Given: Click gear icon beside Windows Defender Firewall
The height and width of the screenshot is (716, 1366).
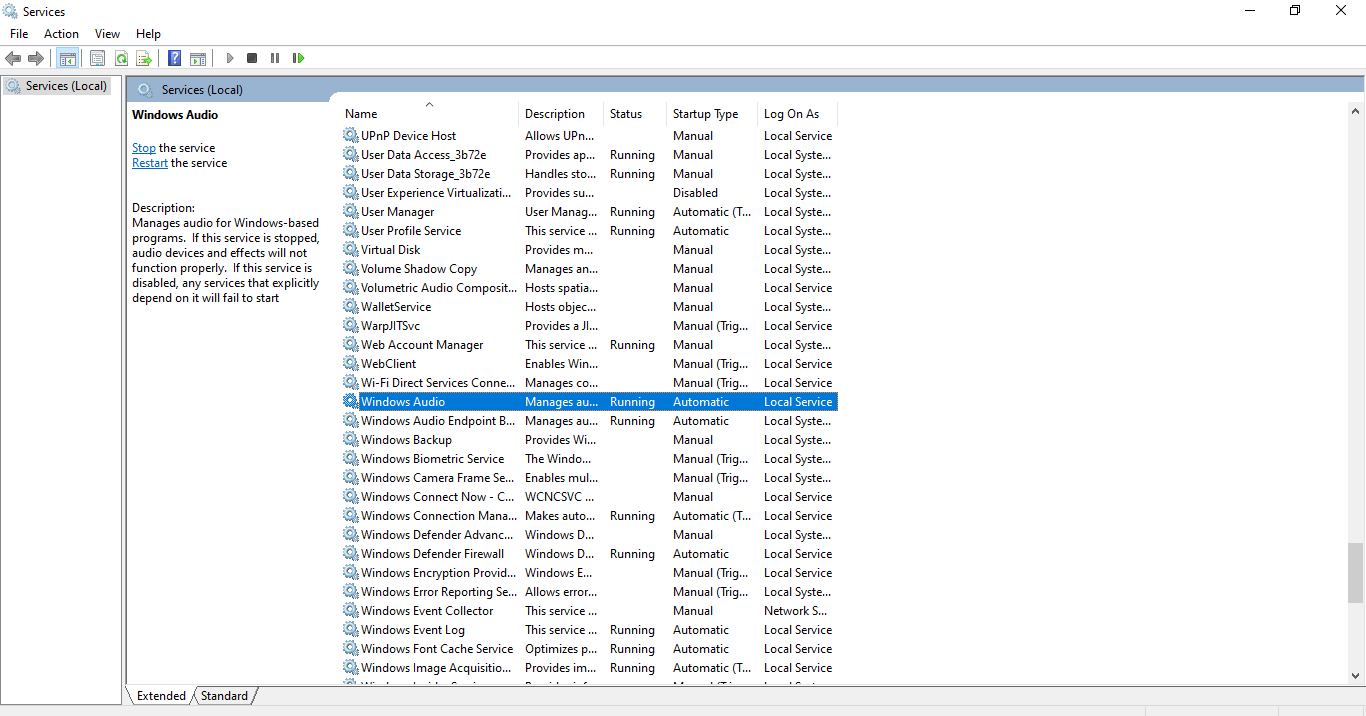Looking at the screenshot, I should [350, 553].
